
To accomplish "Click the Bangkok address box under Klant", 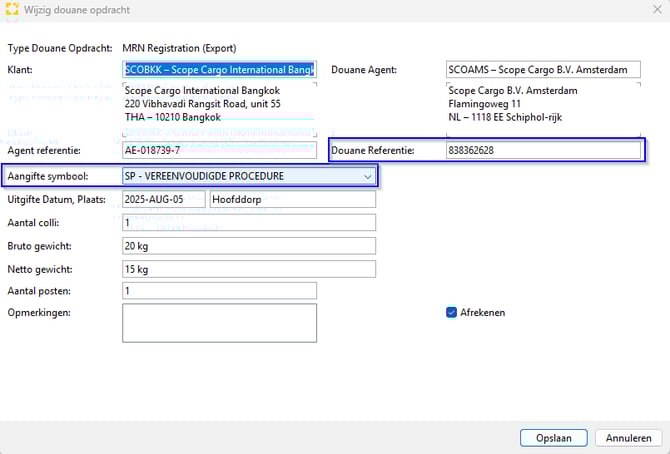I will tap(219, 103).
